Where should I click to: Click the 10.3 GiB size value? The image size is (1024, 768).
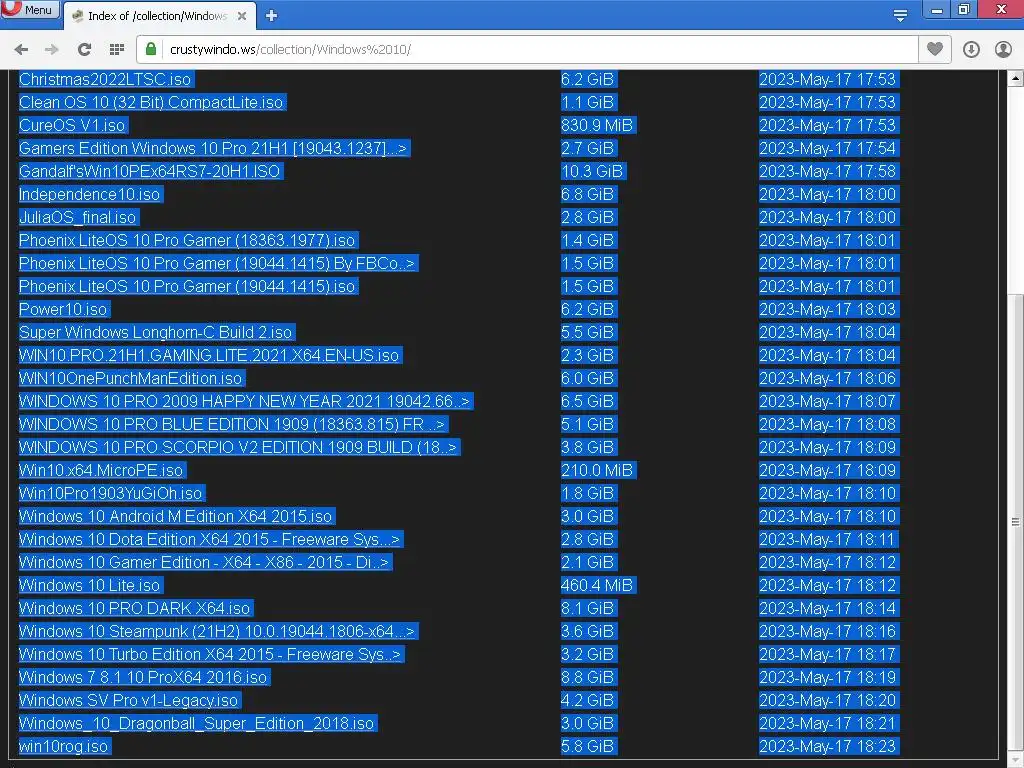pyautogui.click(x=592, y=171)
